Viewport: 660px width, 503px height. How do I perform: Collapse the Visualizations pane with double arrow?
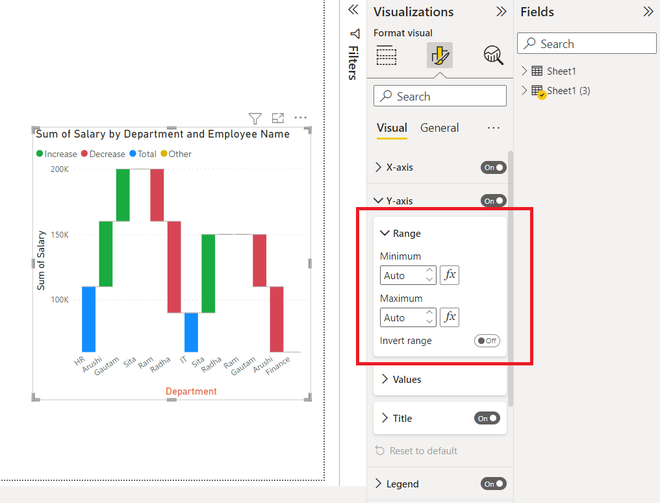pyautogui.click(x=501, y=11)
